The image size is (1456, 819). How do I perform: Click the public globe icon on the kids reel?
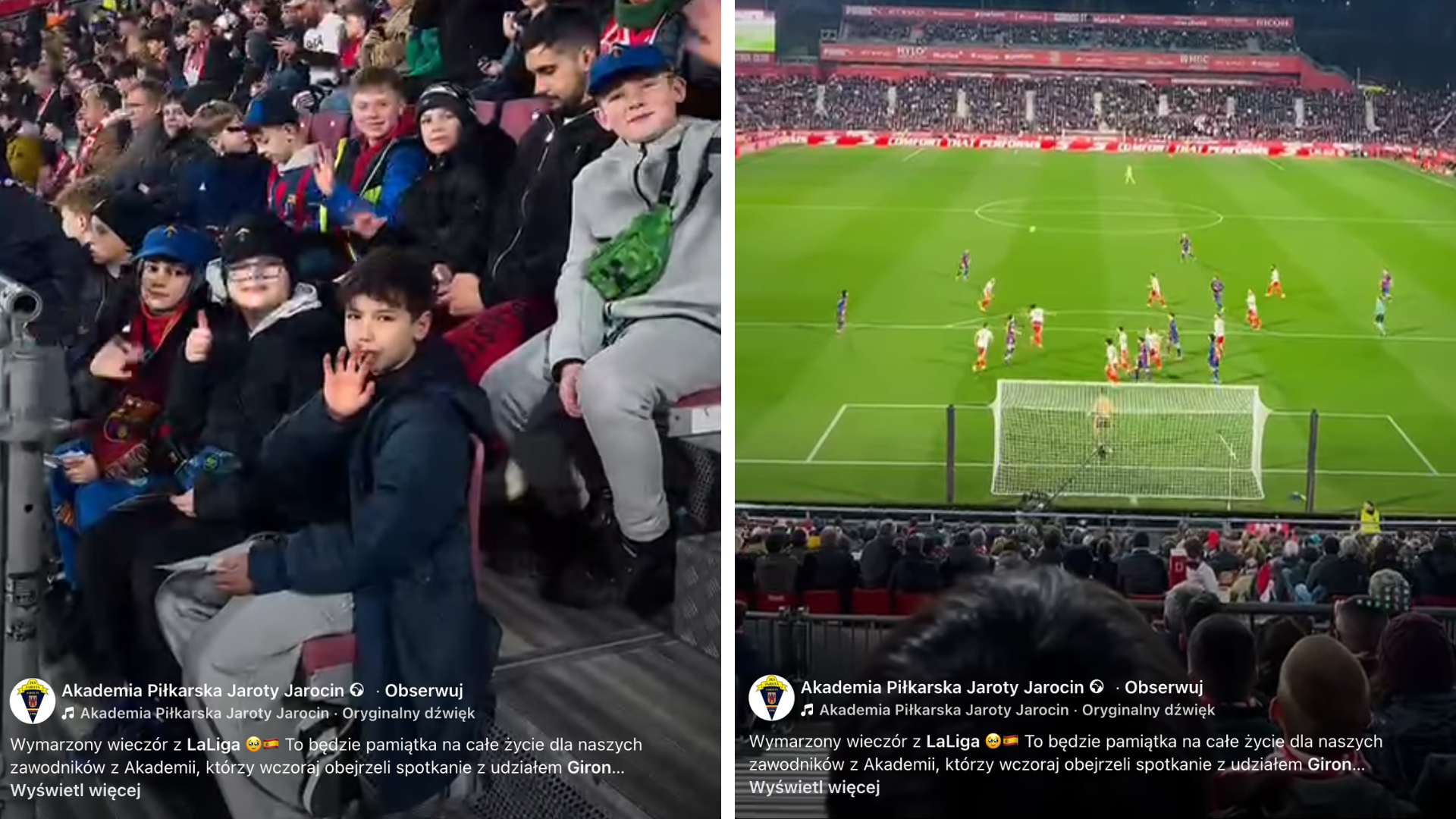[357, 690]
